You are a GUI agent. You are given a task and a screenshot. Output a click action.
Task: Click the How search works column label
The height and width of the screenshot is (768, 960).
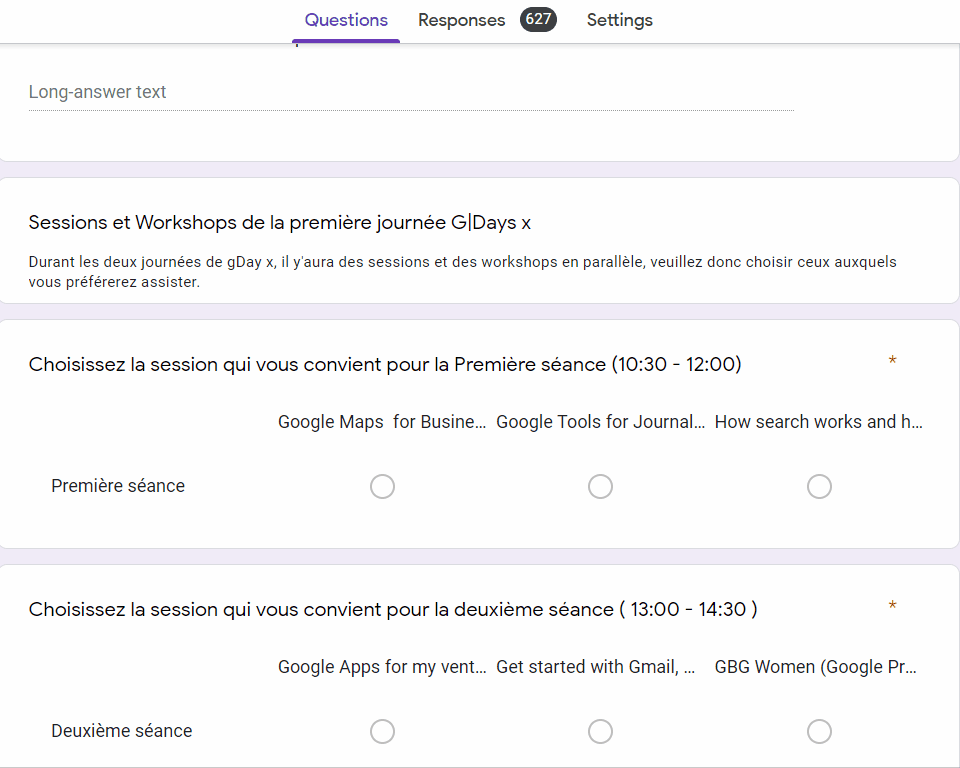point(818,422)
